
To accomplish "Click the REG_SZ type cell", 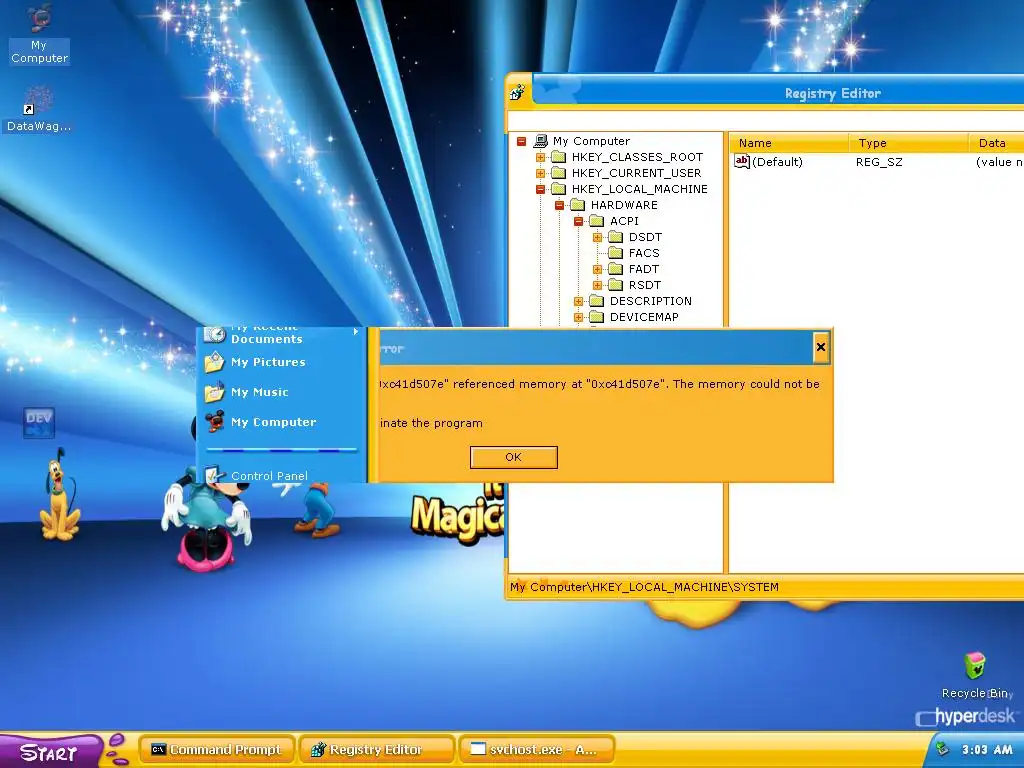I will click(879, 162).
